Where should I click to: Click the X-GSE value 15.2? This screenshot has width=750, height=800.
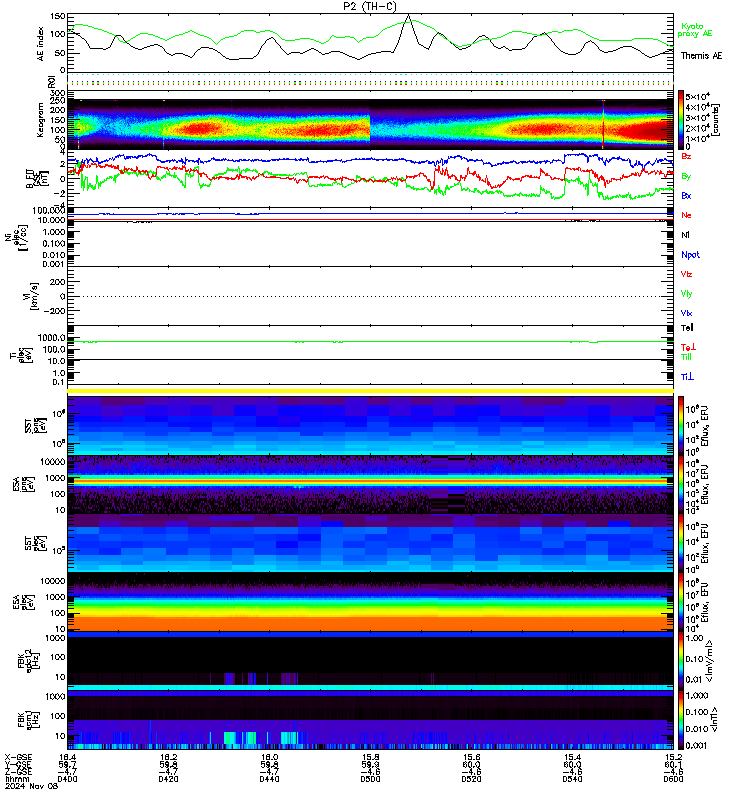[x=673, y=757]
